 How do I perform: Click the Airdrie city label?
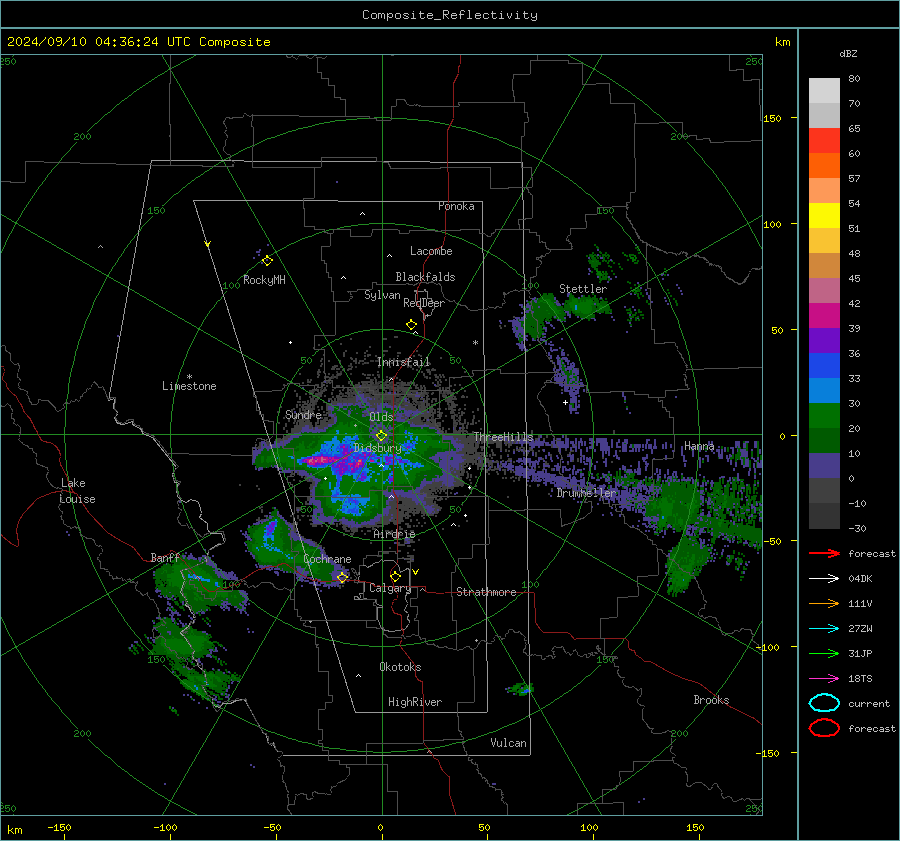click(394, 534)
